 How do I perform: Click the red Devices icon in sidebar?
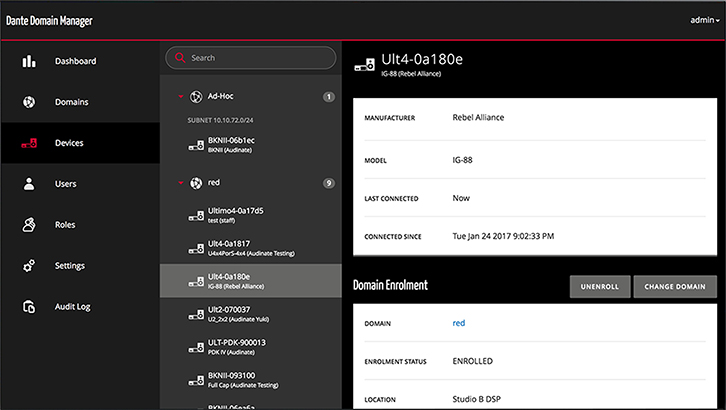29,143
